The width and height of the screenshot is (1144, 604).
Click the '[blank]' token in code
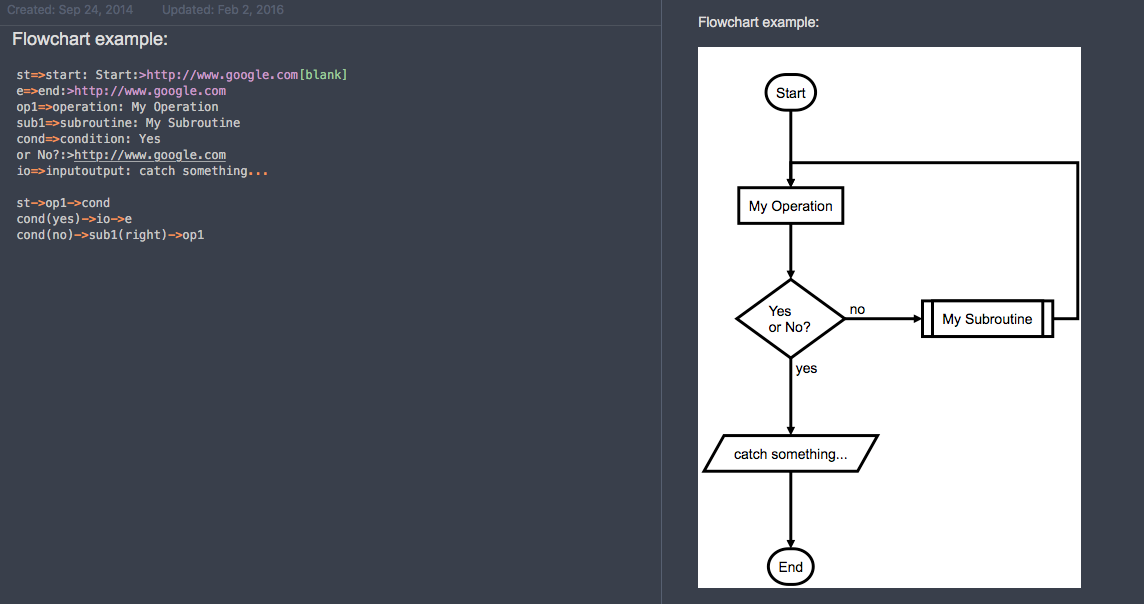click(x=323, y=74)
